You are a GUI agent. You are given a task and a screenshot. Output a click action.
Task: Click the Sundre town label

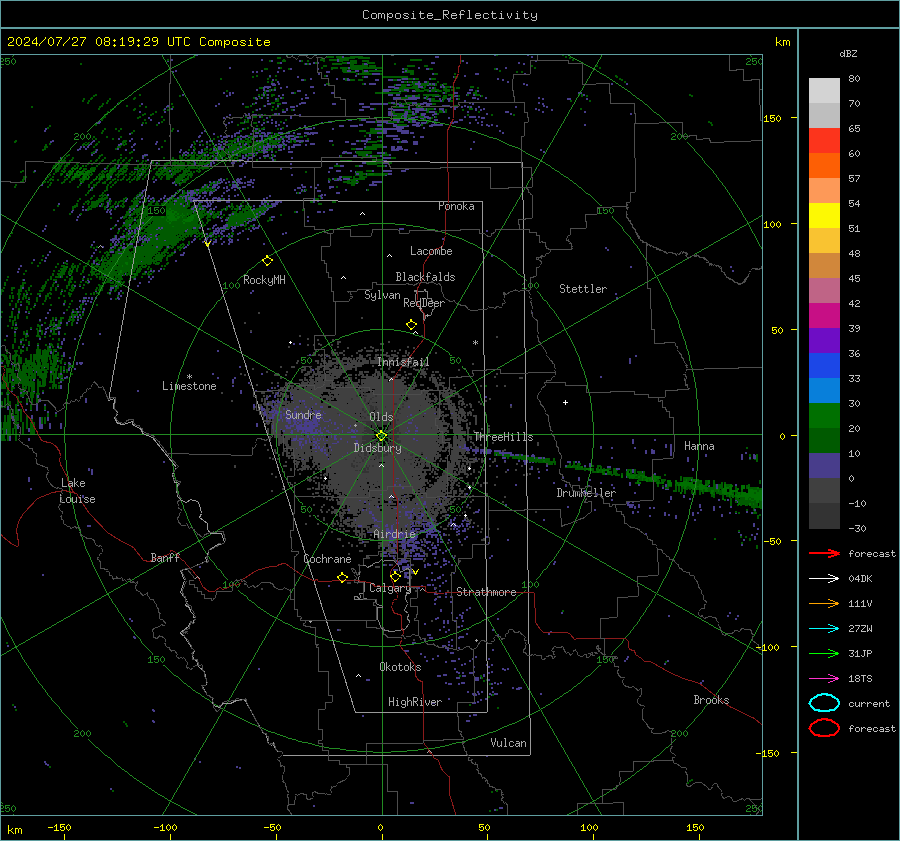[x=303, y=414]
